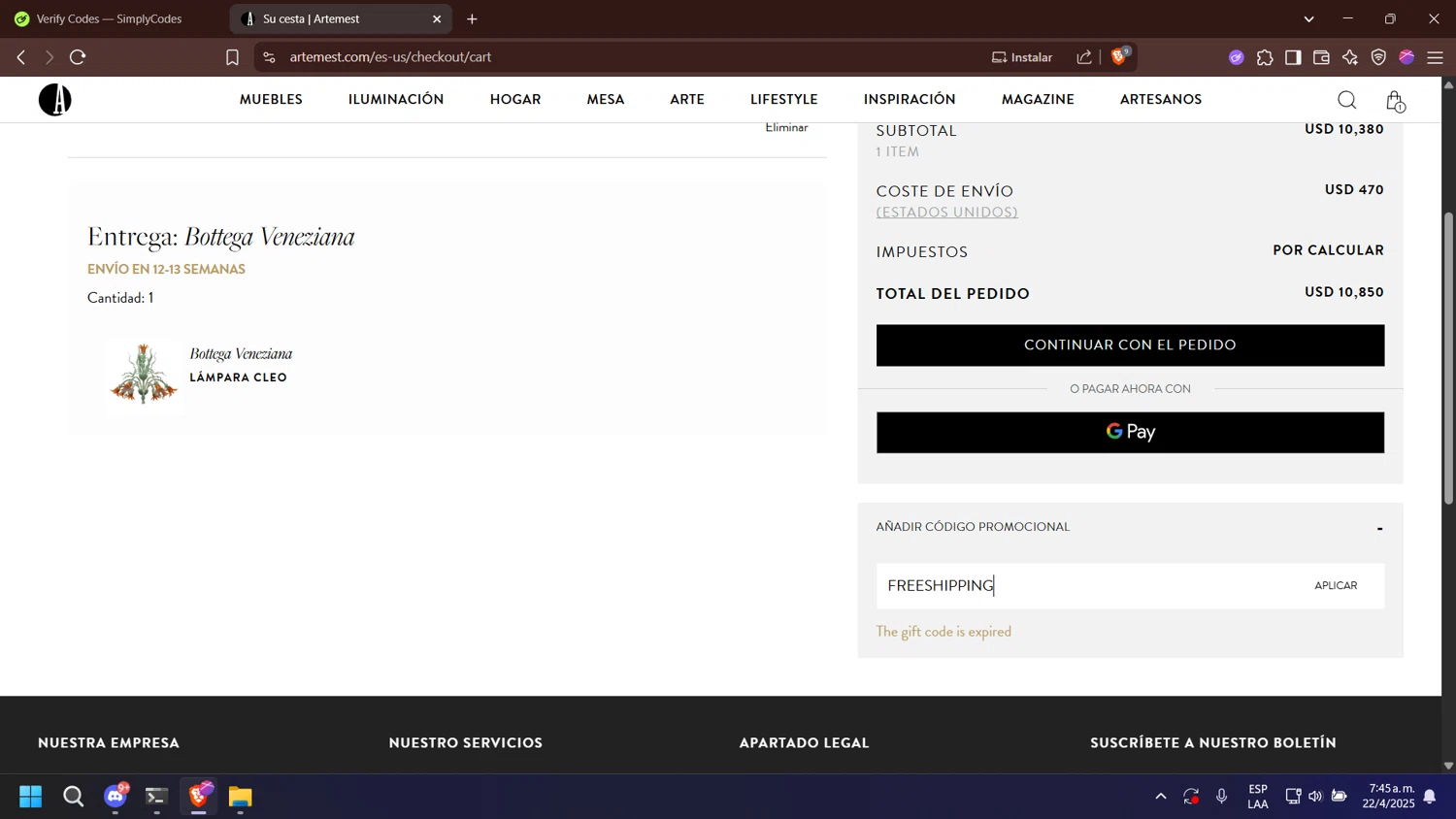
Task: Show hidden system tray icons chevron
Action: 1160,797
